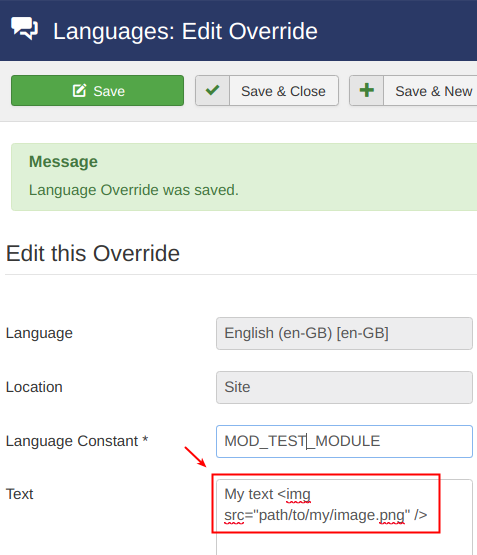The width and height of the screenshot is (477, 555).
Task: Click the "Text" field label
Action: (x=19, y=494)
